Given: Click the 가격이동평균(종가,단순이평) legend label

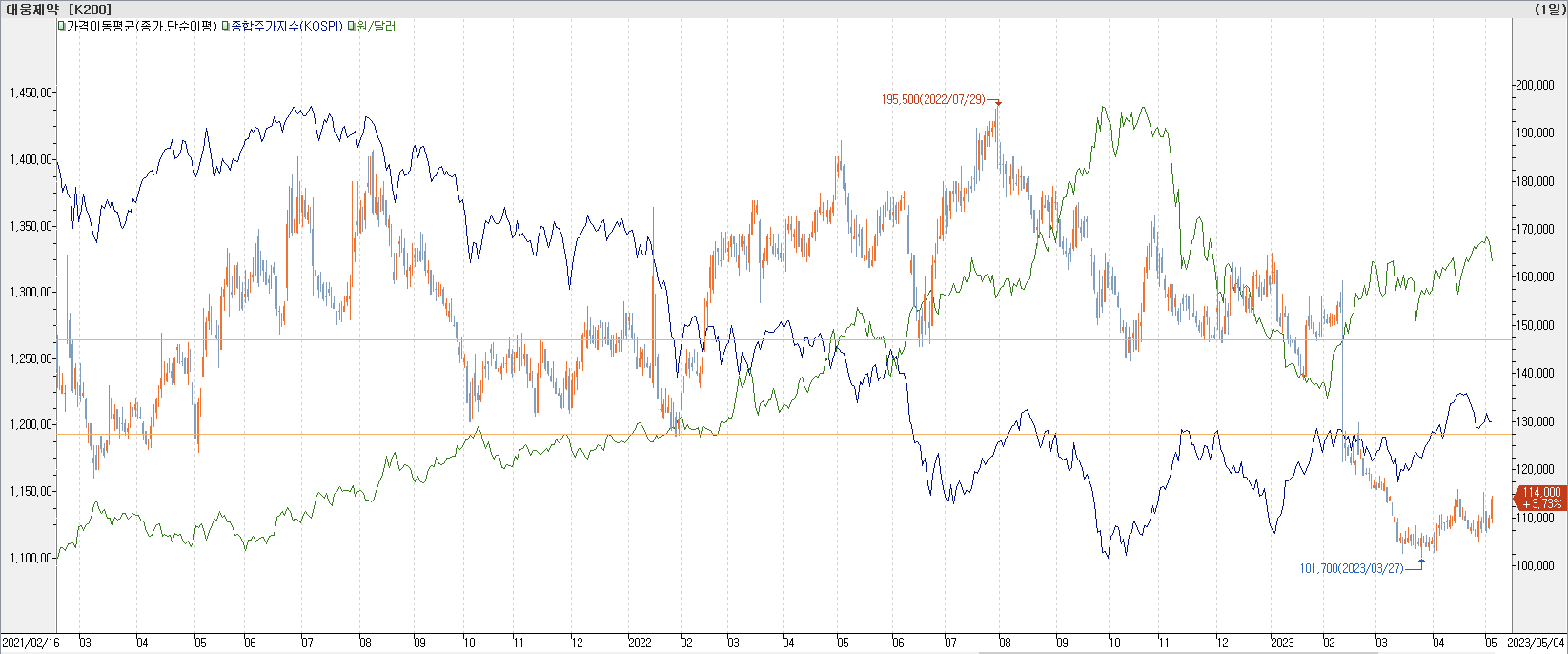Looking at the screenshot, I should [x=141, y=26].
